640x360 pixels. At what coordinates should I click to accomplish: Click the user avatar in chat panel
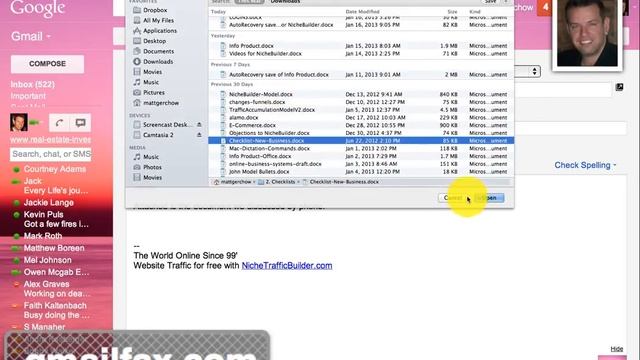(19, 122)
